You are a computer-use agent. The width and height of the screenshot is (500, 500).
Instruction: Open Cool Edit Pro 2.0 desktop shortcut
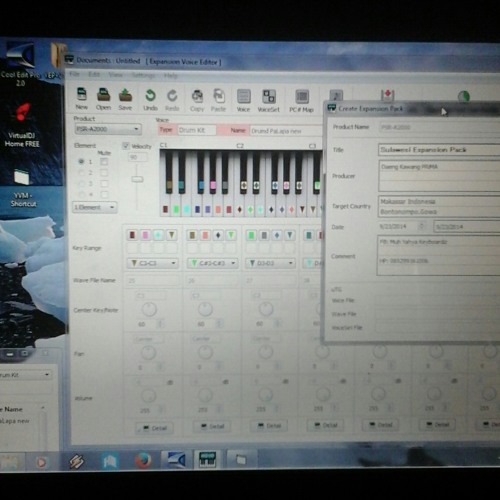[x=20, y=65]
